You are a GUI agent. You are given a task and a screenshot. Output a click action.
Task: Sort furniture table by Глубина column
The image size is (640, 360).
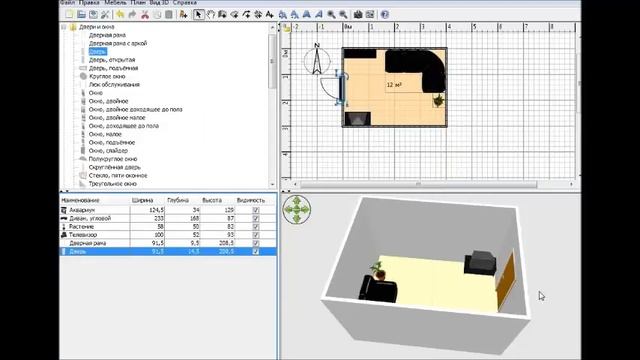coord(182,200)
